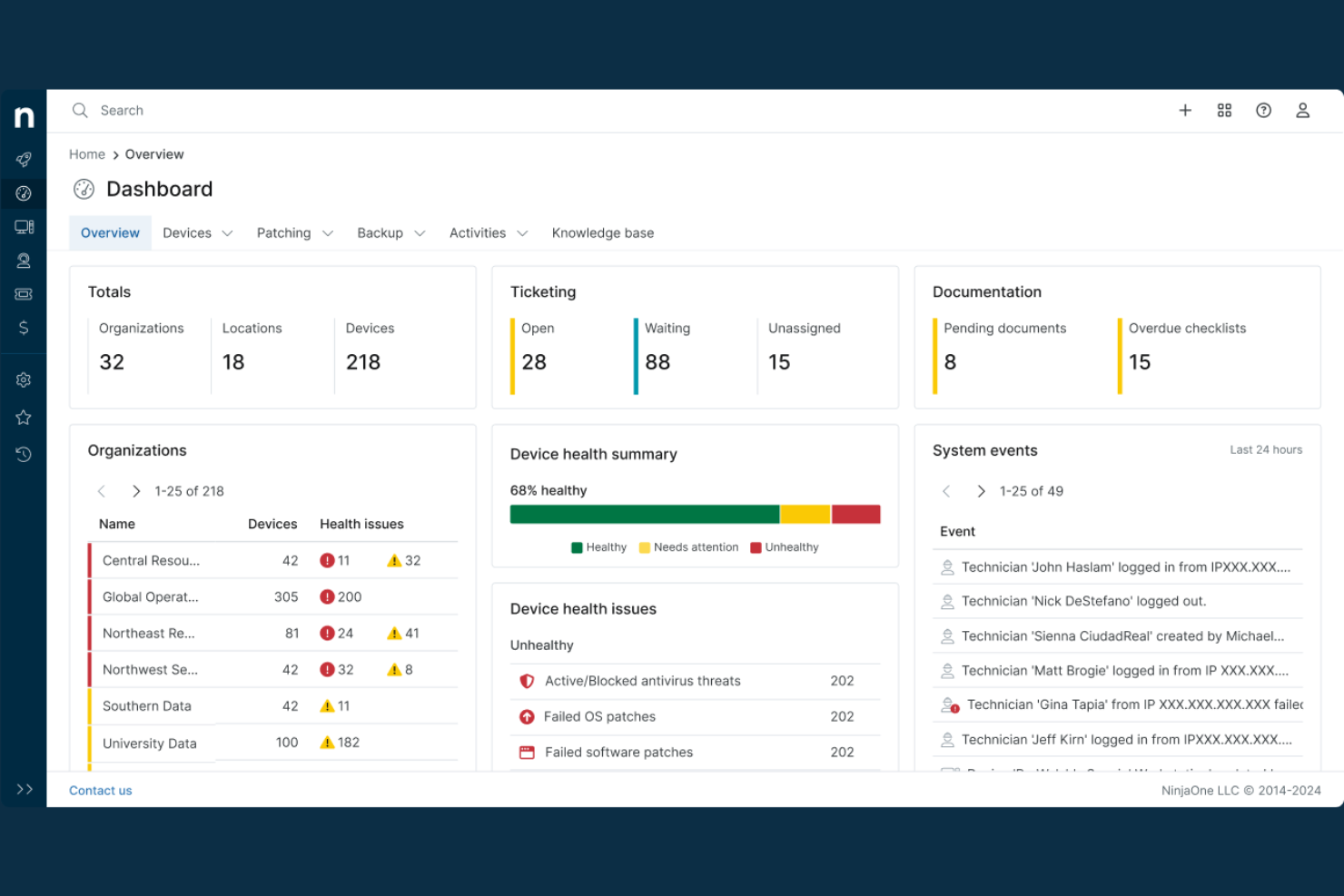Click Unassigned tickets count 15

pyautogui.click(x=779, y=362)
